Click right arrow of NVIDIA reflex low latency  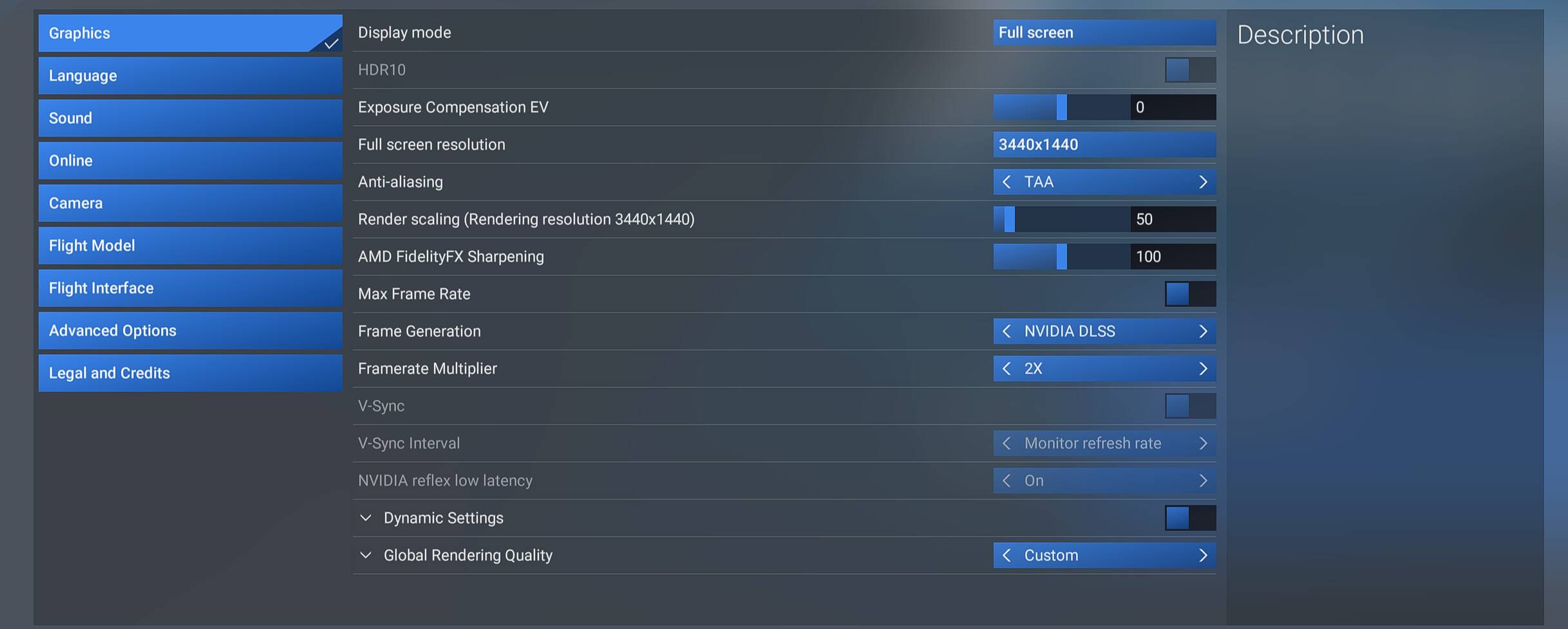coord(1203,481)
